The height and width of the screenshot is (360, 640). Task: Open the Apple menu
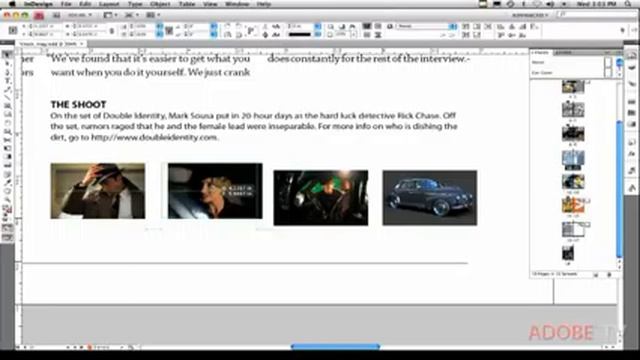pyautogui.click(x=12, y=4)
